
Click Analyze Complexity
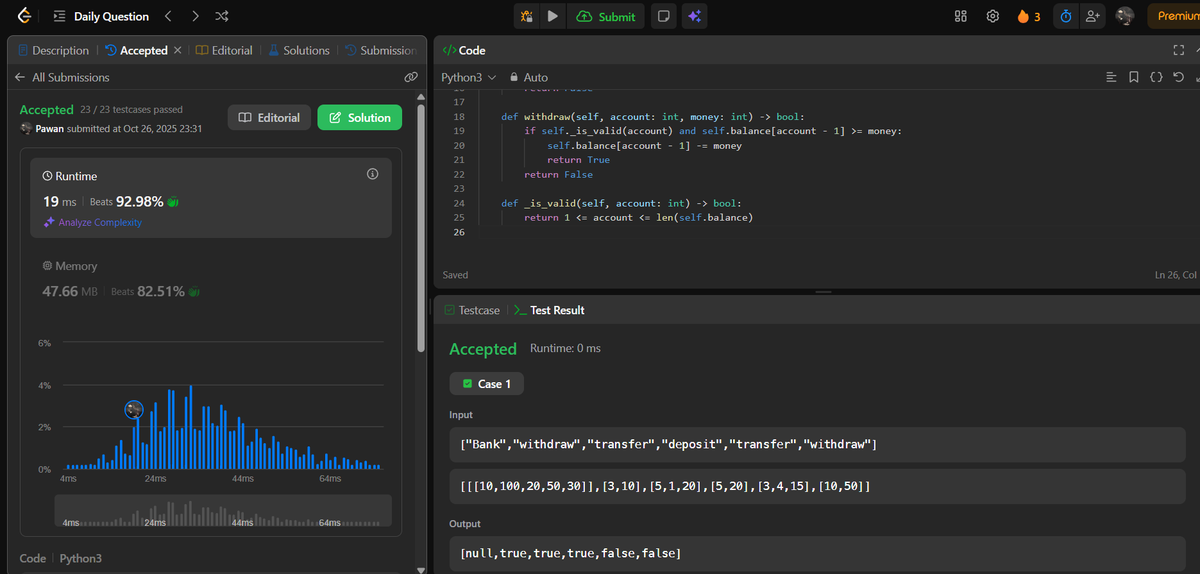93,222
